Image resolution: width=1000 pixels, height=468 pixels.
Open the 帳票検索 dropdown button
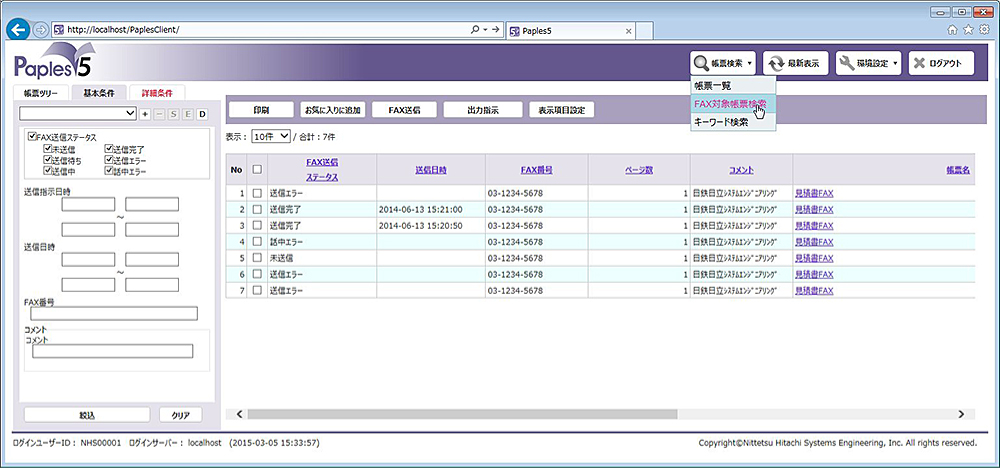(x=723, y=63)
